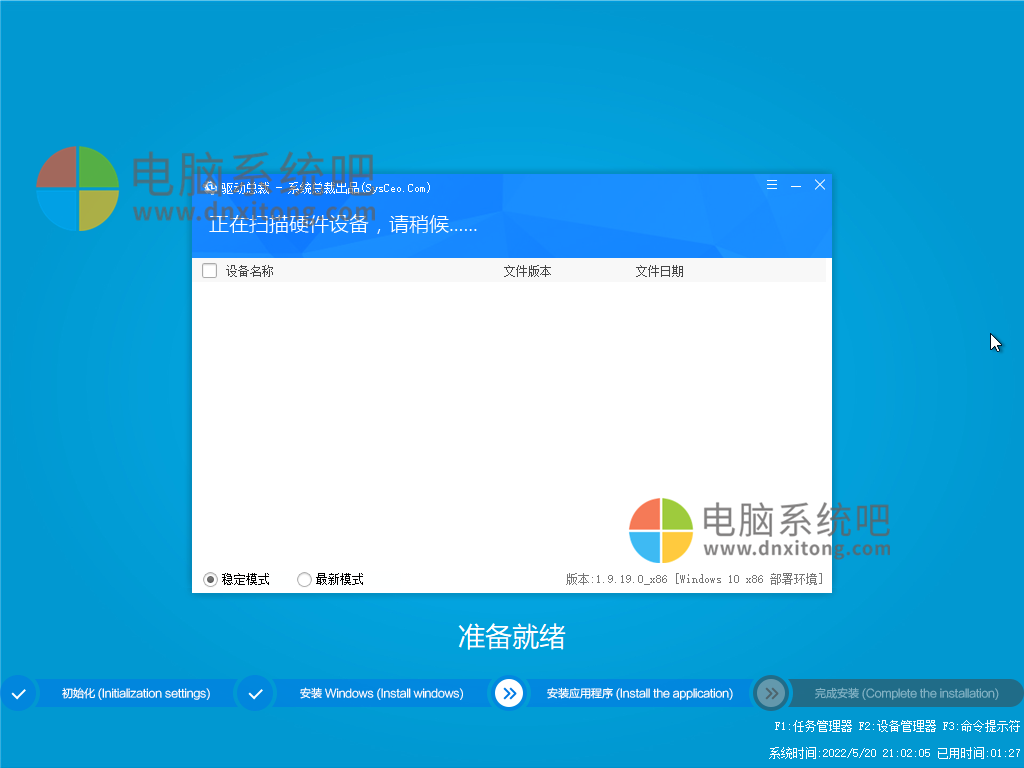Click the 设备名称 column header
1024x768 pixels.
click(250, 271)
